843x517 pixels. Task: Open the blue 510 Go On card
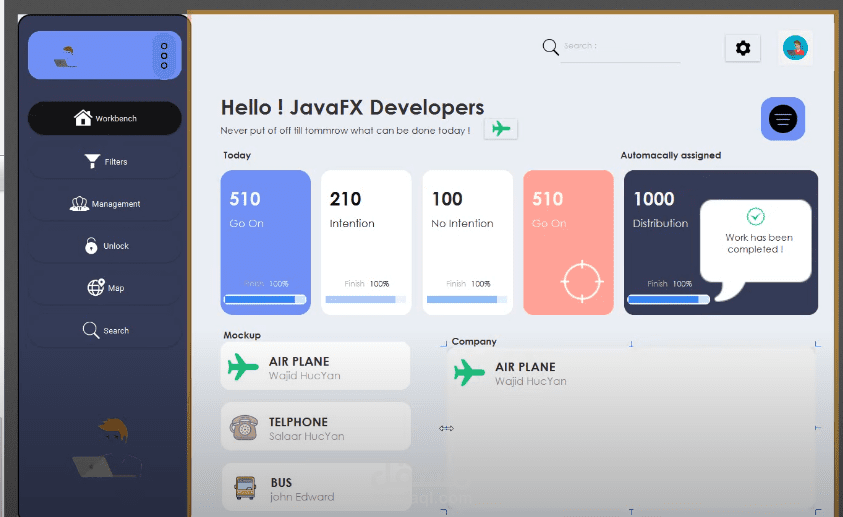(x=266, y=242)
